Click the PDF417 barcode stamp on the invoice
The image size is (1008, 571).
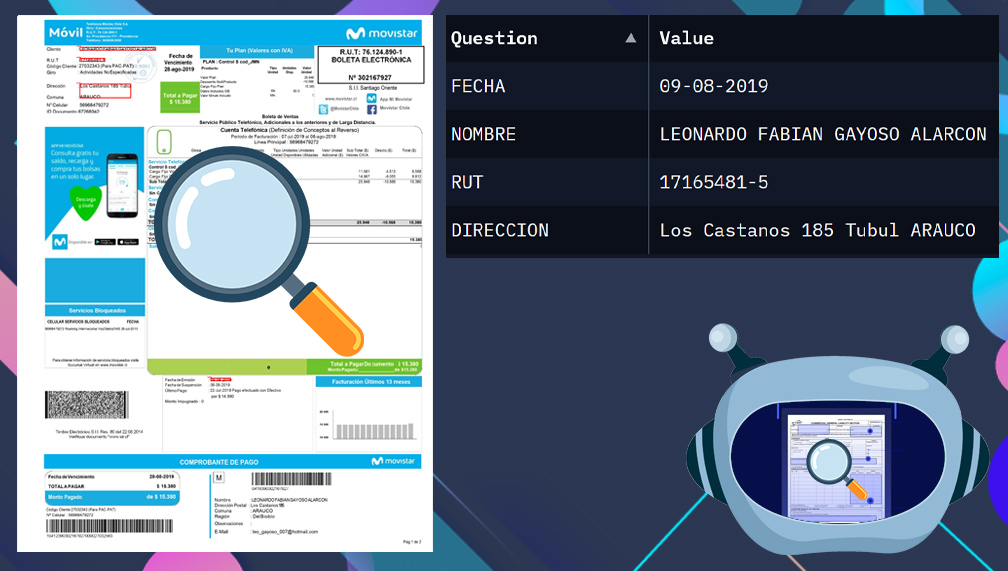pyautogui.click(x=86, y=404)
